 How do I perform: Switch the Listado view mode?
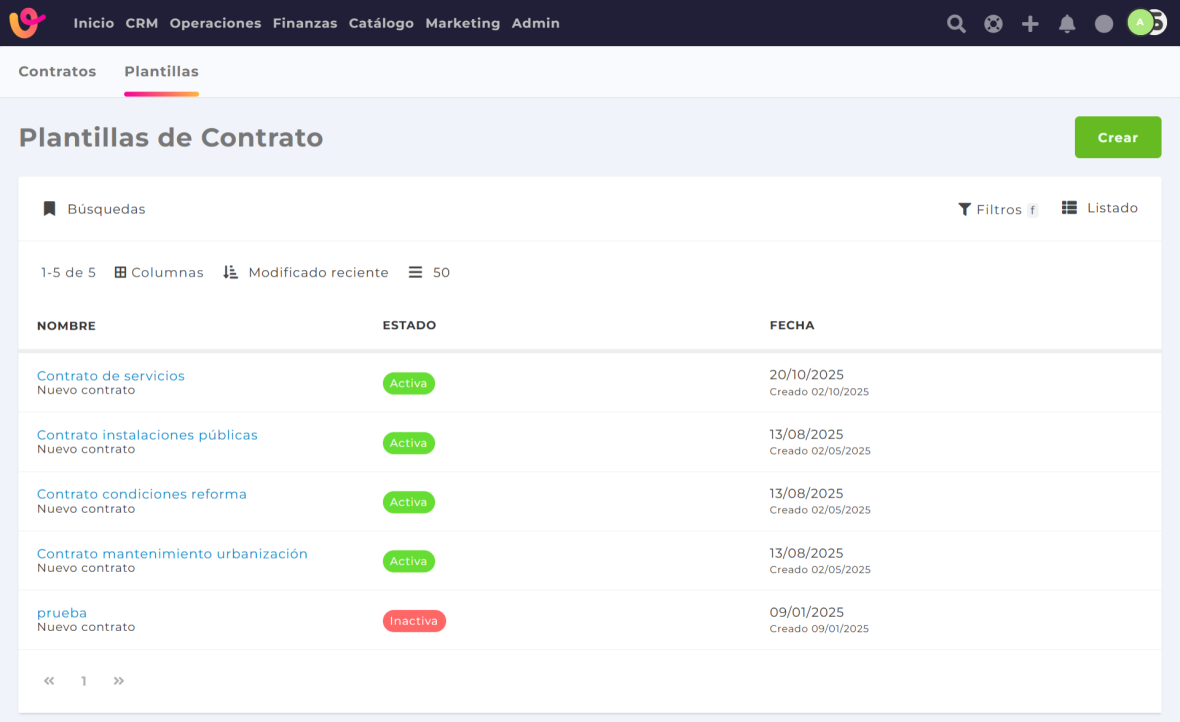[1100, 208]
